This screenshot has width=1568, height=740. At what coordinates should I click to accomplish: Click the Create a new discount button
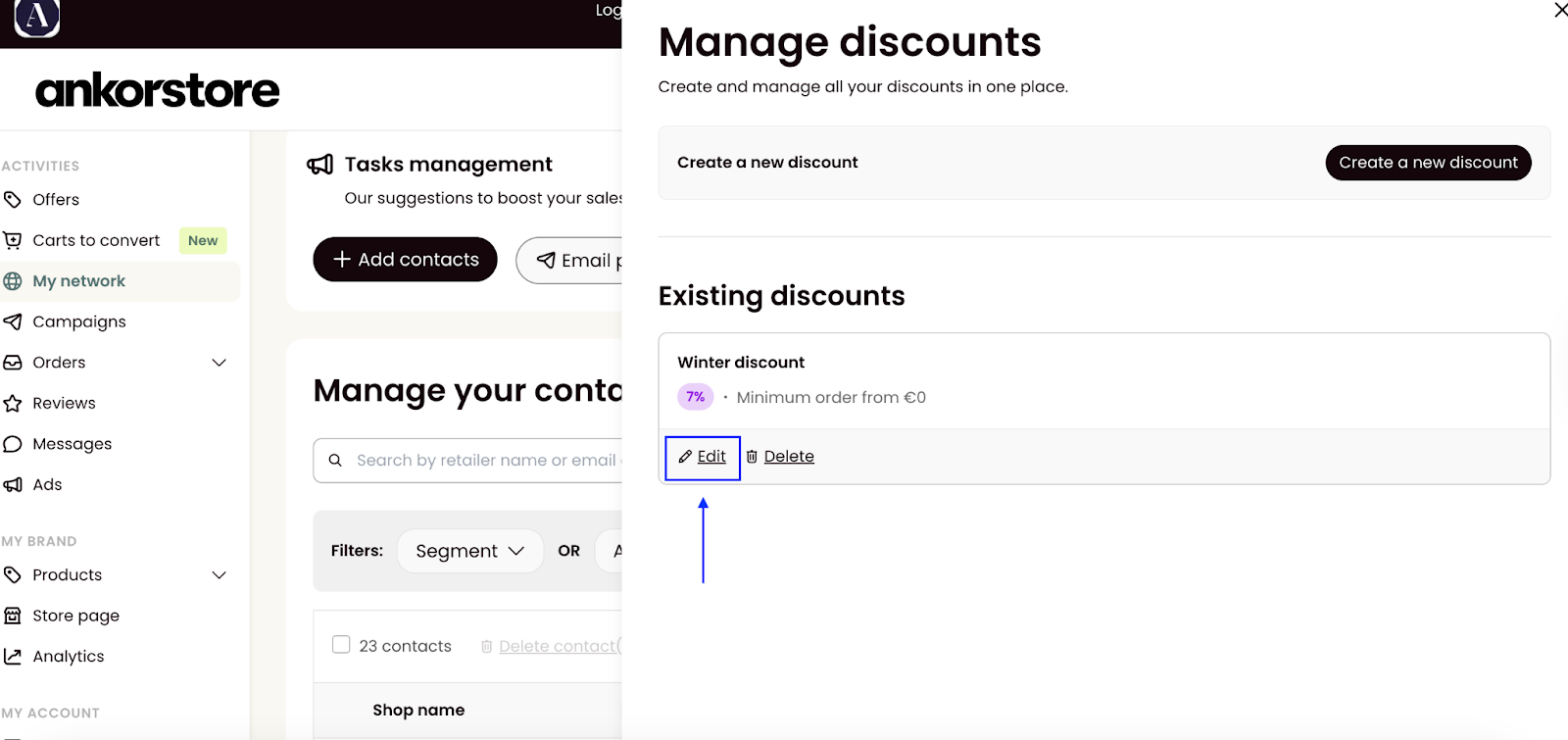pyautogui.click(x=1428, y=163)
